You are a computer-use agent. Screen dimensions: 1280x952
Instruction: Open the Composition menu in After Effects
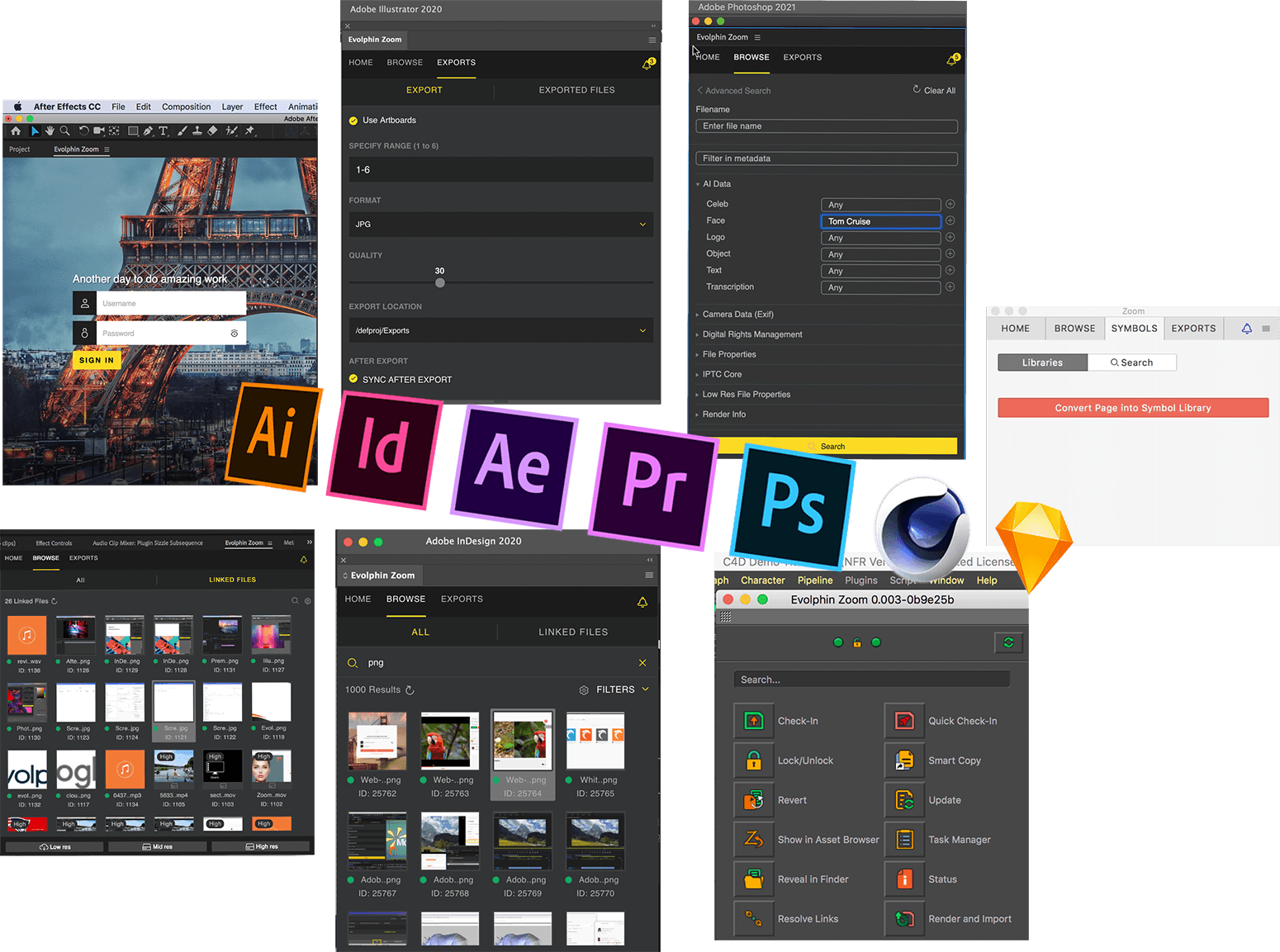click(x=187, y=107)
